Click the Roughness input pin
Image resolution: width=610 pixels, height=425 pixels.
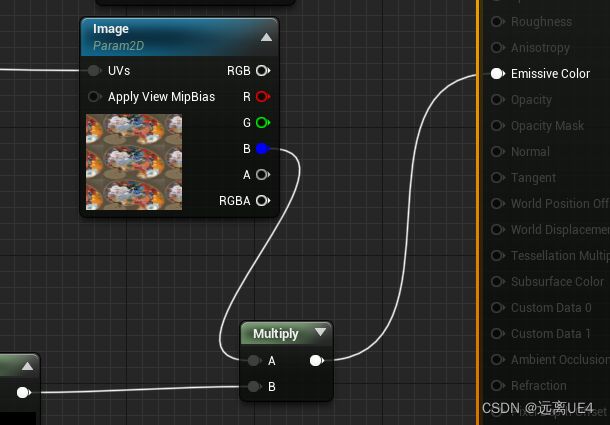pyautogui.click(x=498, y=21)
